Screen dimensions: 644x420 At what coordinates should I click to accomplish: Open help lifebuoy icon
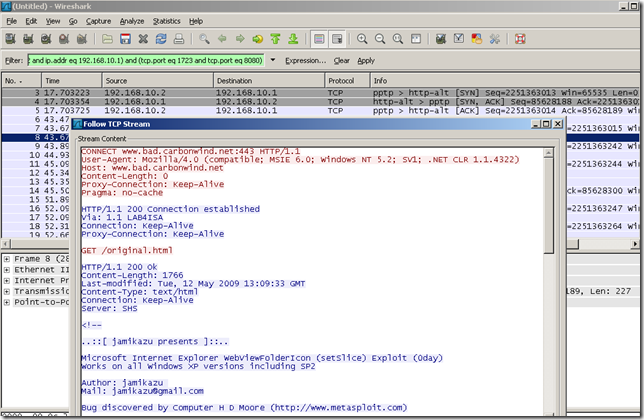point(520,39)
